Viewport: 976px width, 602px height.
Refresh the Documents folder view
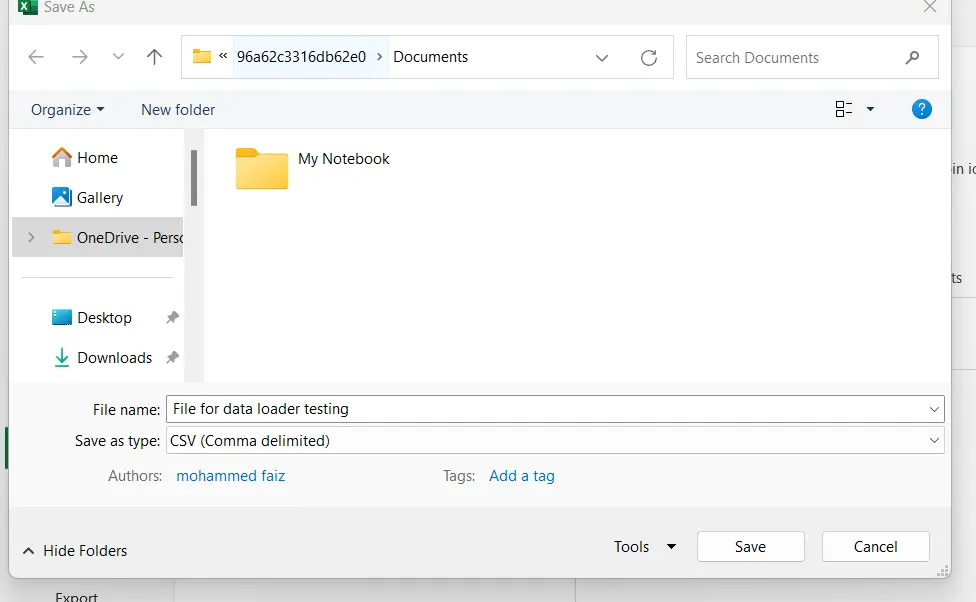[x=649, y=58]
